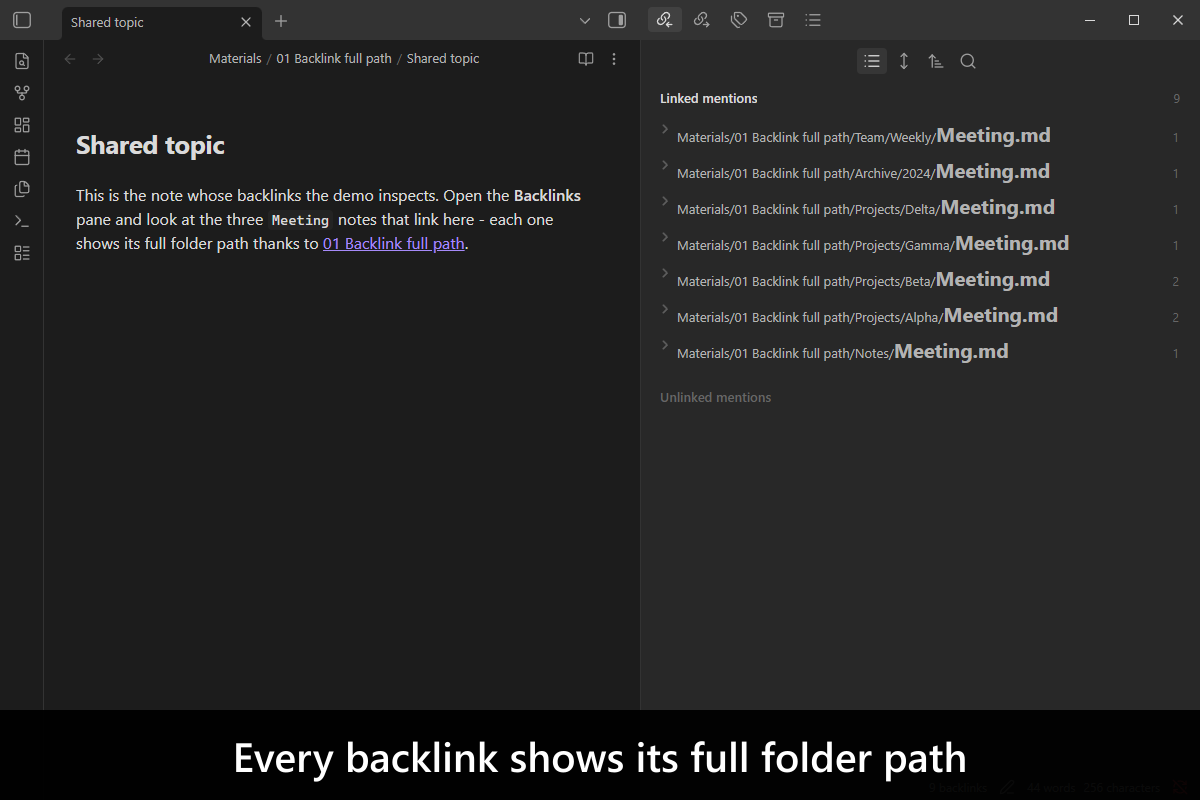Toggle show more context in backlinks

[x=904, y=61]
